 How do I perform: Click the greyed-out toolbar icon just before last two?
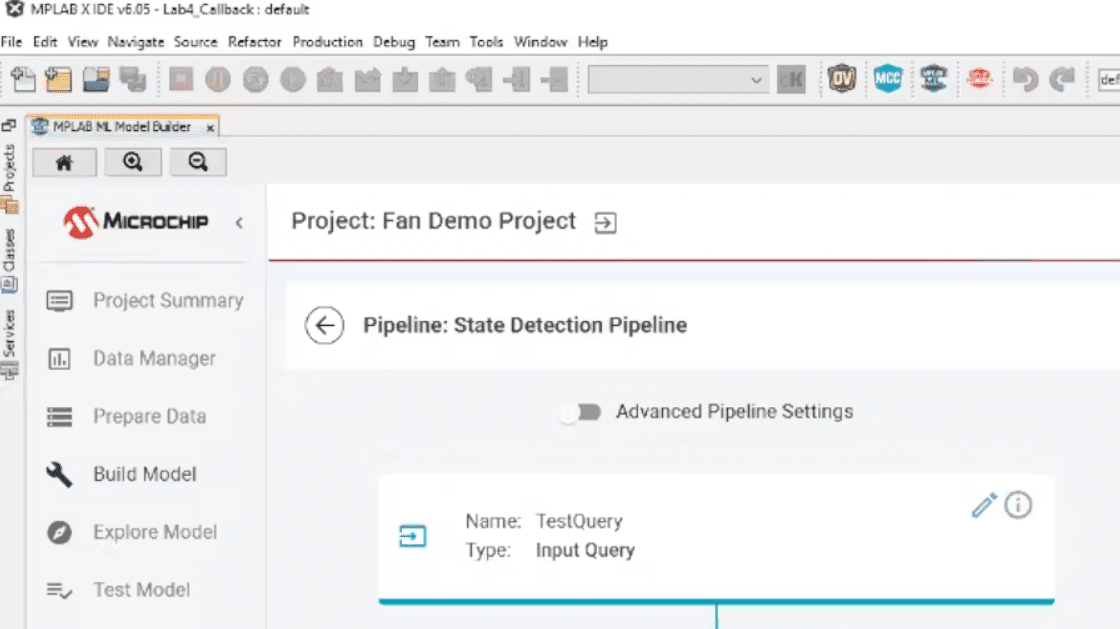[x=479, y=79]
